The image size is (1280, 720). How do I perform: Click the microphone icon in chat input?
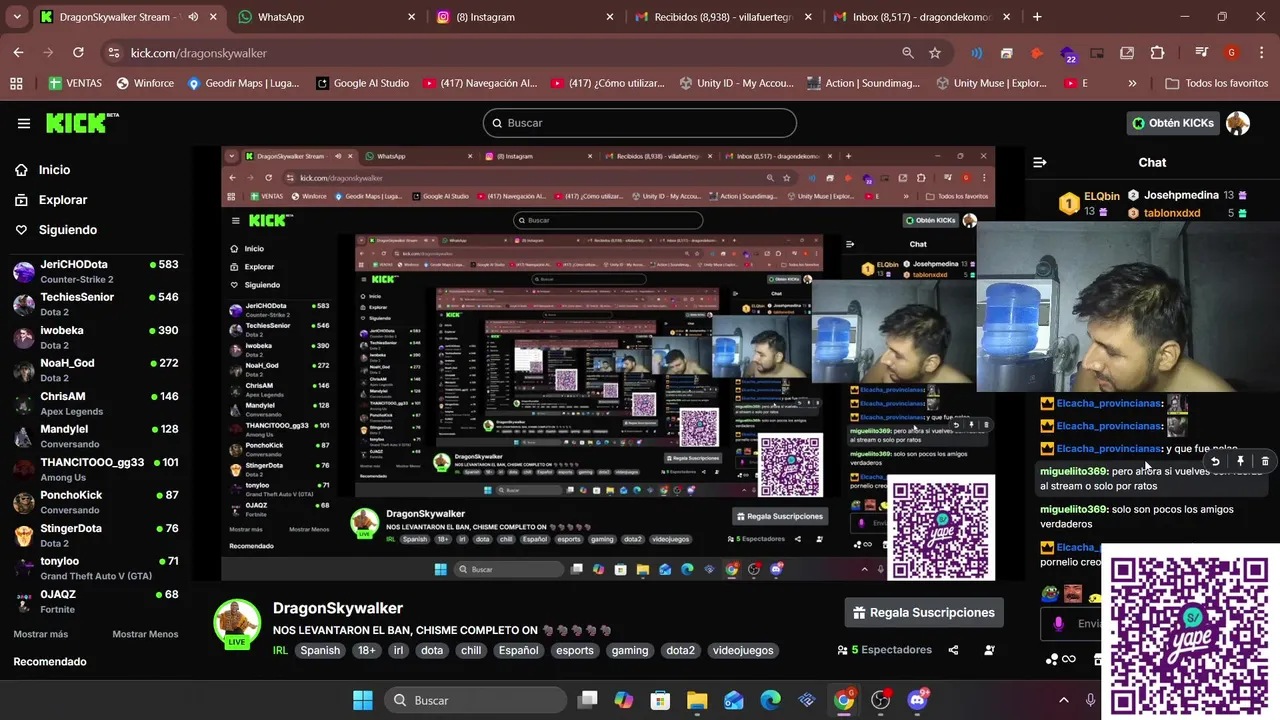tap(1058, 624)
